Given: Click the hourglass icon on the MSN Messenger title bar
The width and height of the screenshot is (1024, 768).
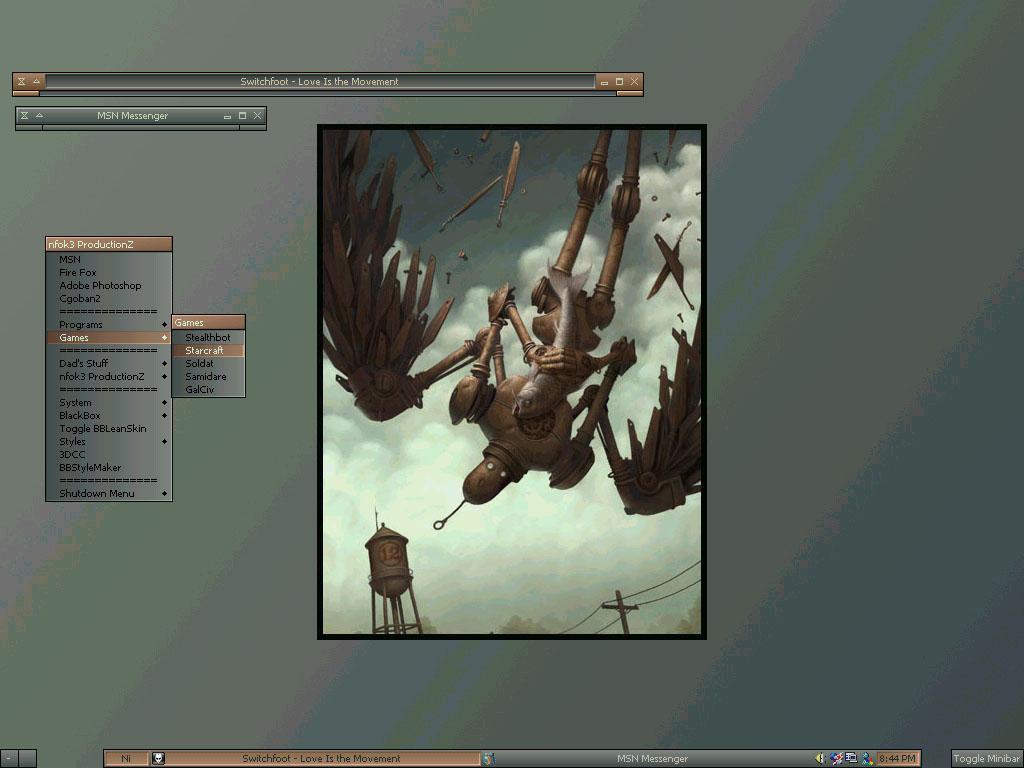Looking at the screenshot, I should [x=24, y=116].
